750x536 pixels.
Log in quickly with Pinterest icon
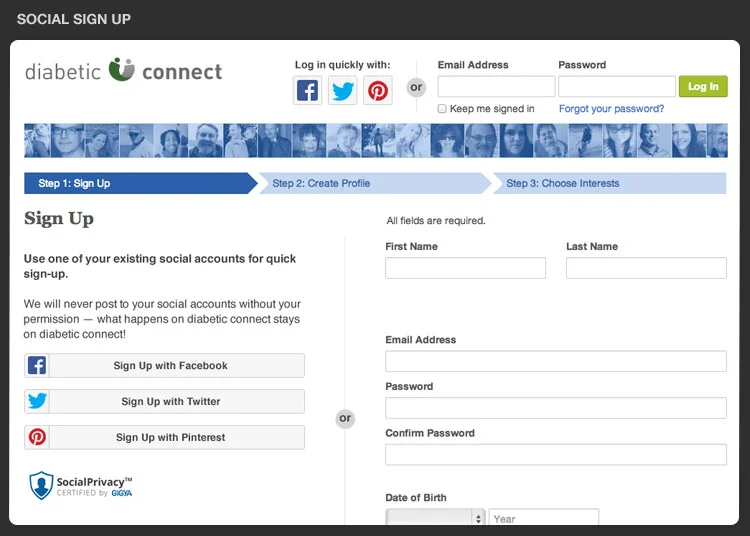(378, 90)
